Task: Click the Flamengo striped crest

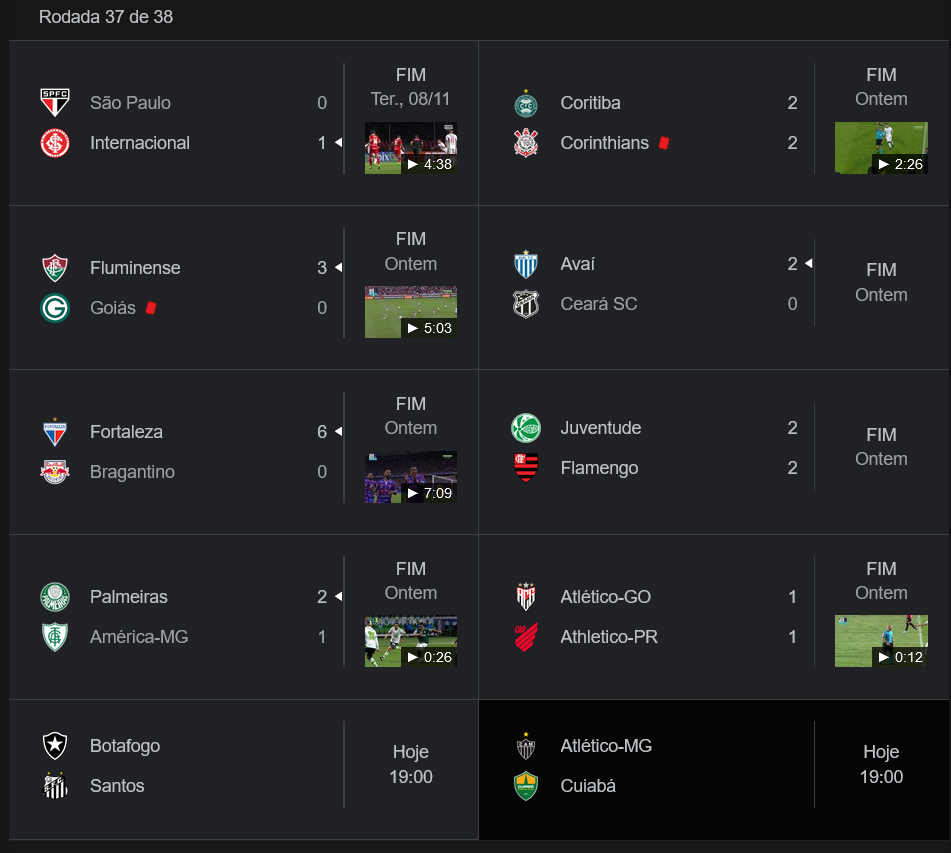Action: pyautogui.click(x=526, y=468)
